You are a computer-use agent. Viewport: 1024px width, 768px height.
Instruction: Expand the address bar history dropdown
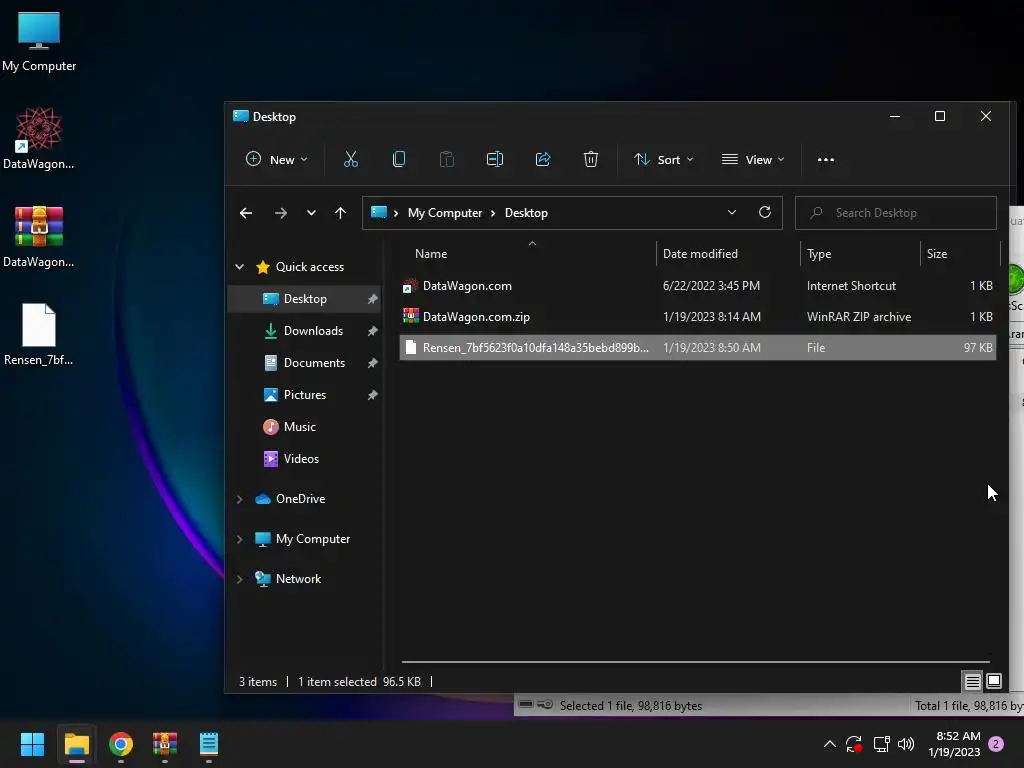[x=731, y=212]
